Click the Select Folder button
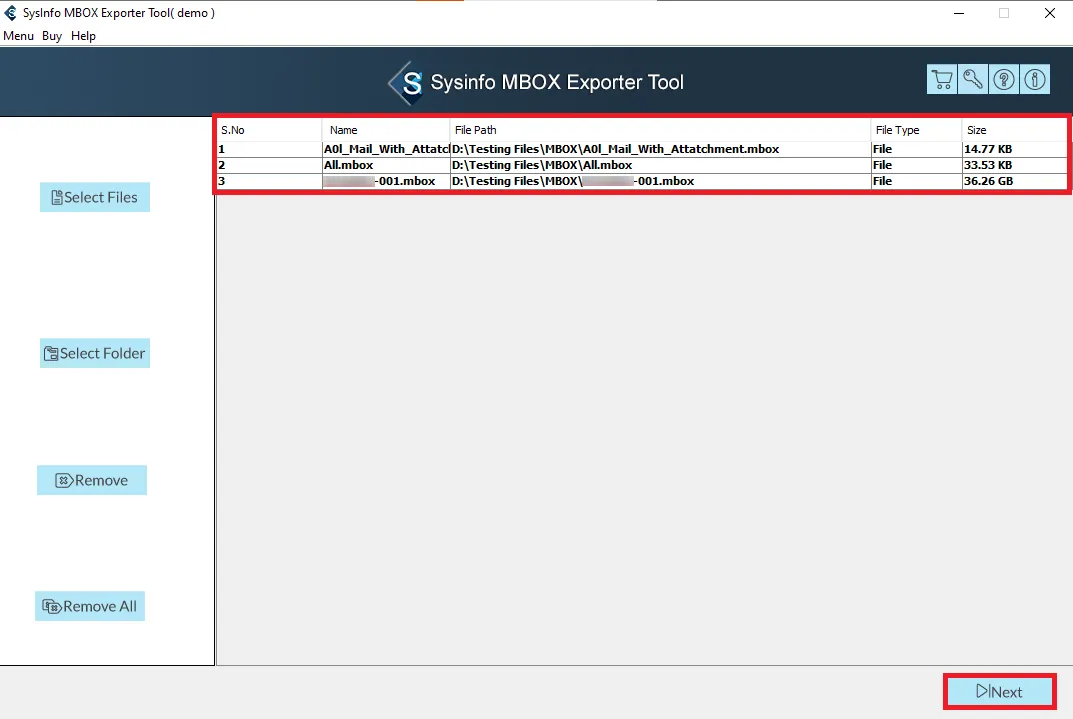Image resolution: width=1073 pixels, height=719 pixels. (94, 353)
